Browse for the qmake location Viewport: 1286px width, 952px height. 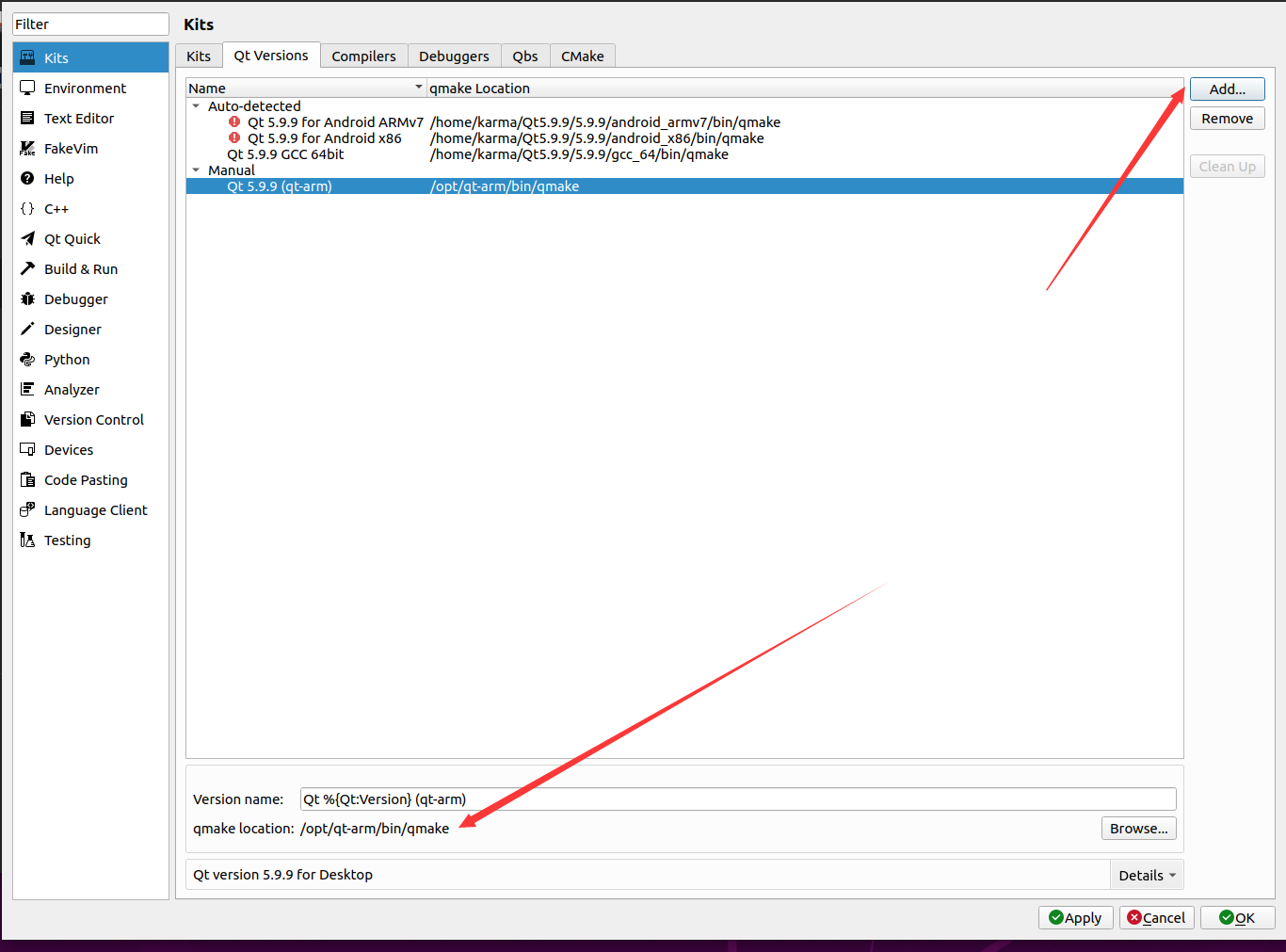coord(1138,828)
